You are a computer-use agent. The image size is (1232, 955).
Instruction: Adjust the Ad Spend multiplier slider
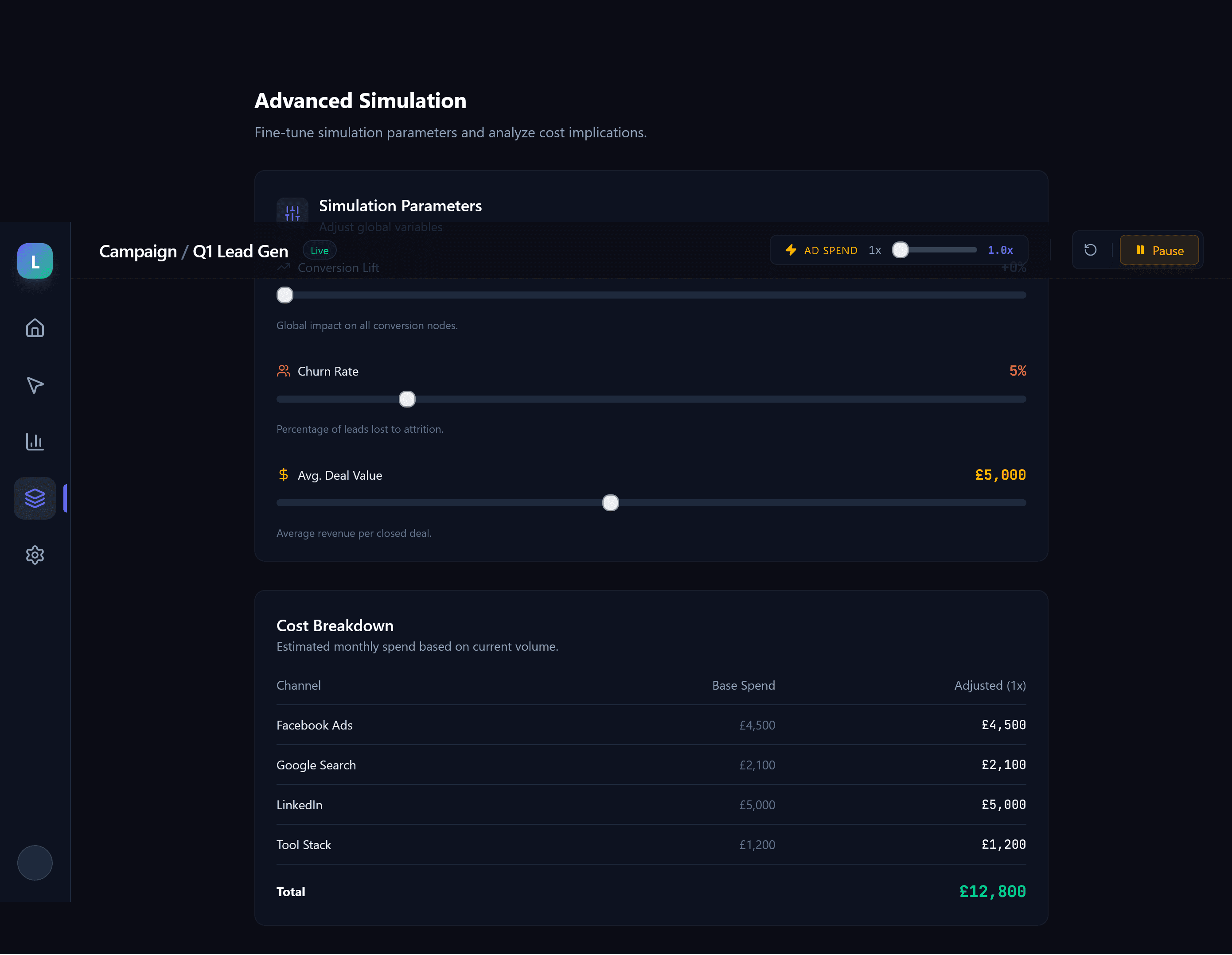(x=934, y=250)
